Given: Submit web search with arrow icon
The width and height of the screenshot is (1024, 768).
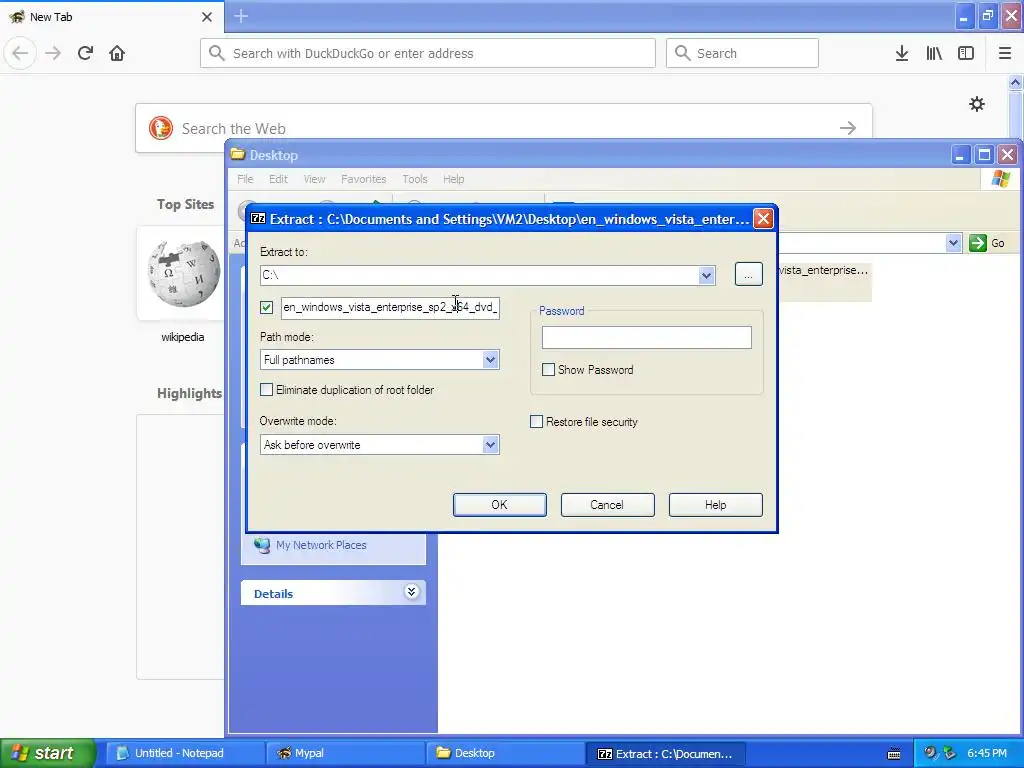Looking at the screenshot, I should (x=848, y=128).
